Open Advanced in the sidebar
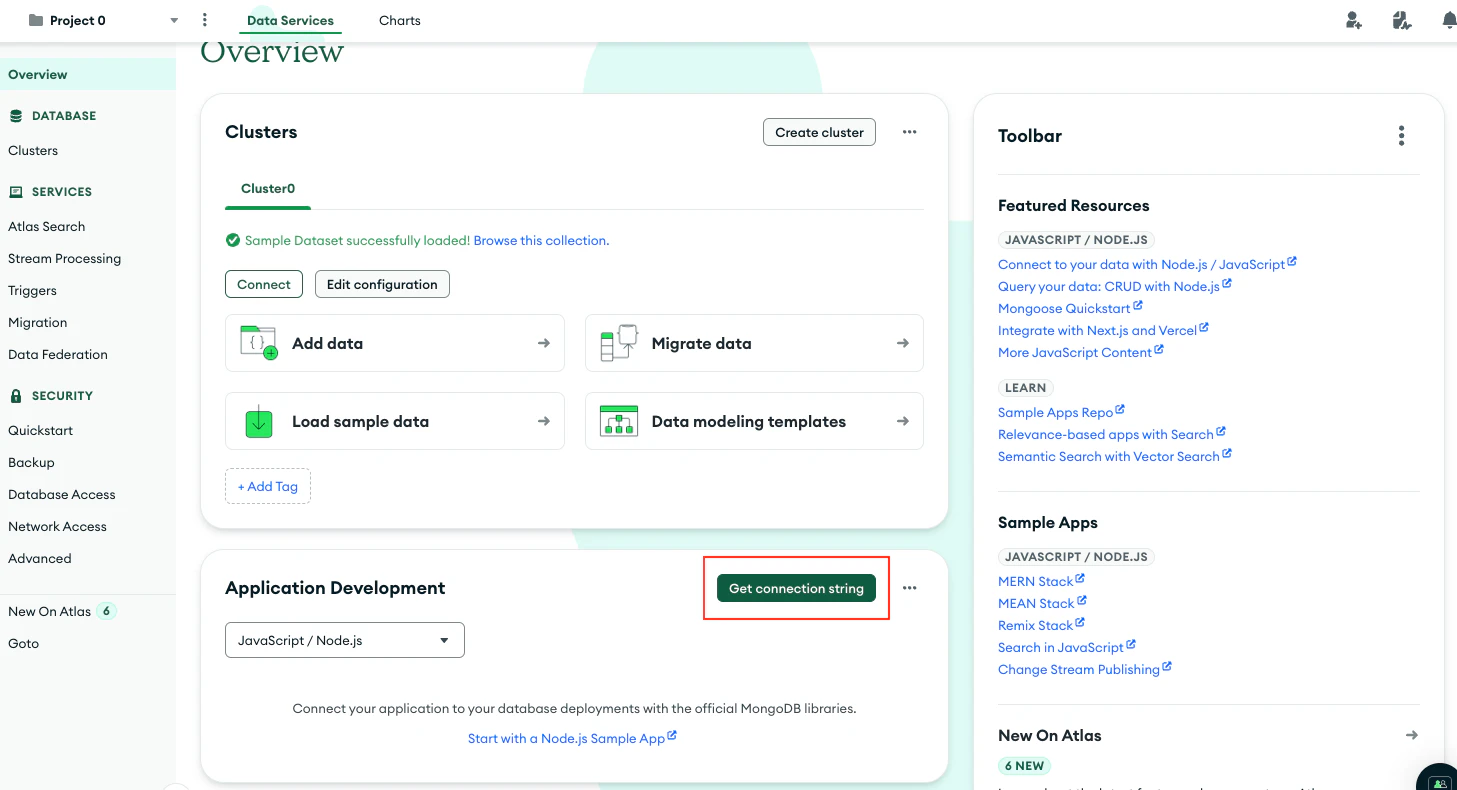The image size is (1457, 790). 40,558
